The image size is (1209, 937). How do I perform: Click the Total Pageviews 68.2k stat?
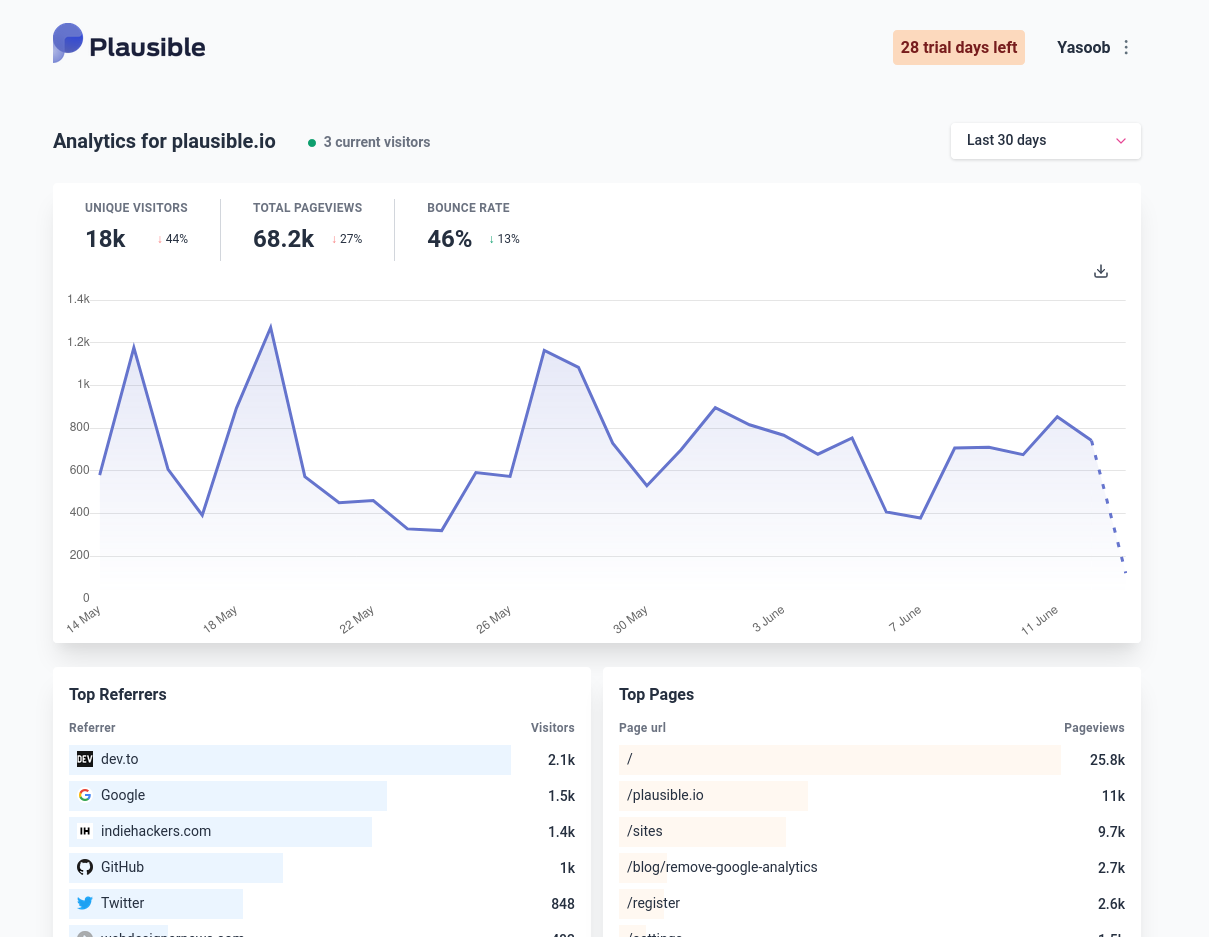click(283, 238)
